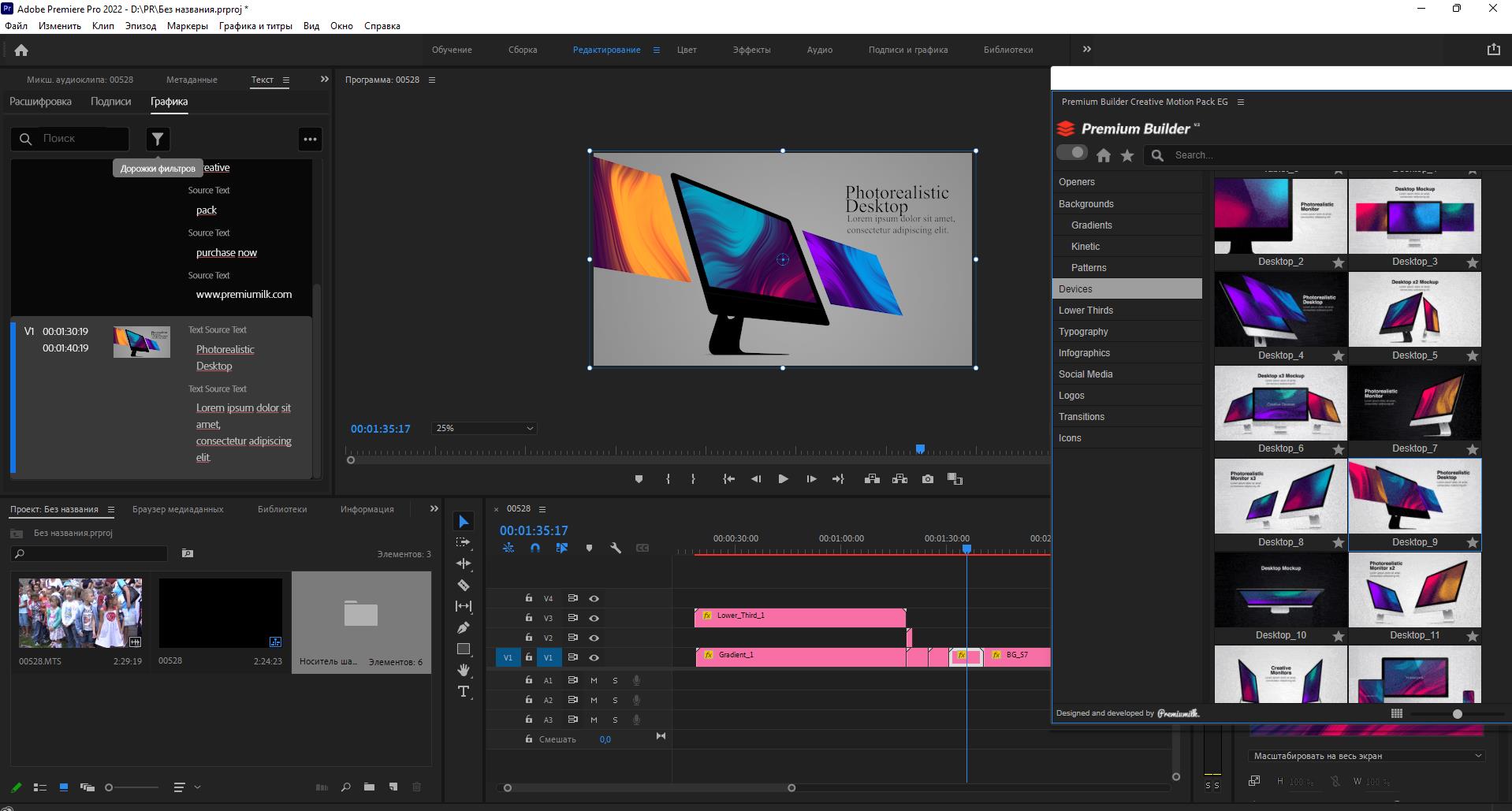The height and width of the screenshot is (811, 1512).
Task: Open sort icons dropdown in Project panel
Action: pyautogui.click(x=187, y=787)
